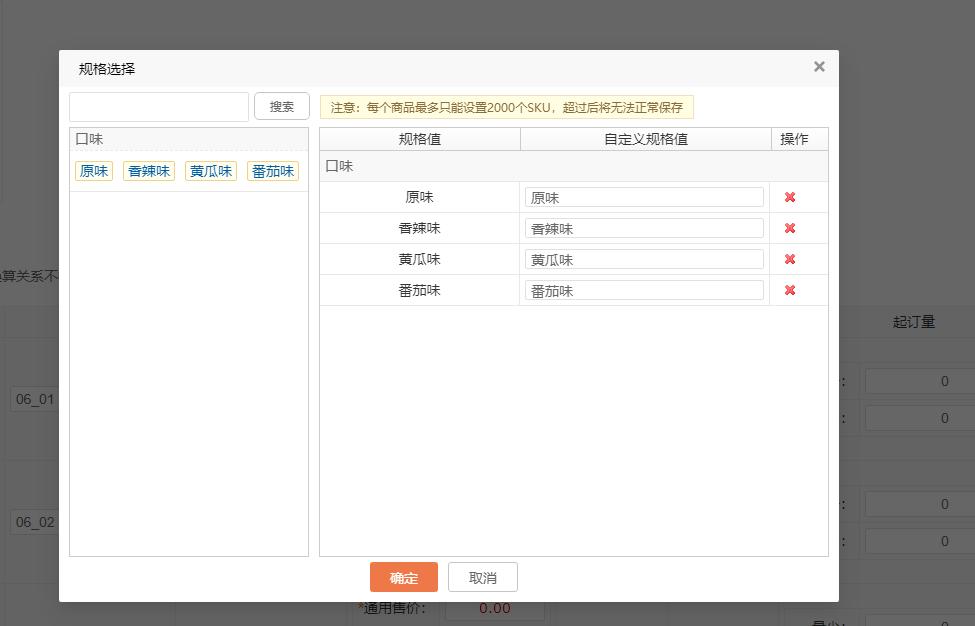This screenshot has height=626, width=975.
Task: Click the 规格选择 dialog title
Action: (107, 69)
